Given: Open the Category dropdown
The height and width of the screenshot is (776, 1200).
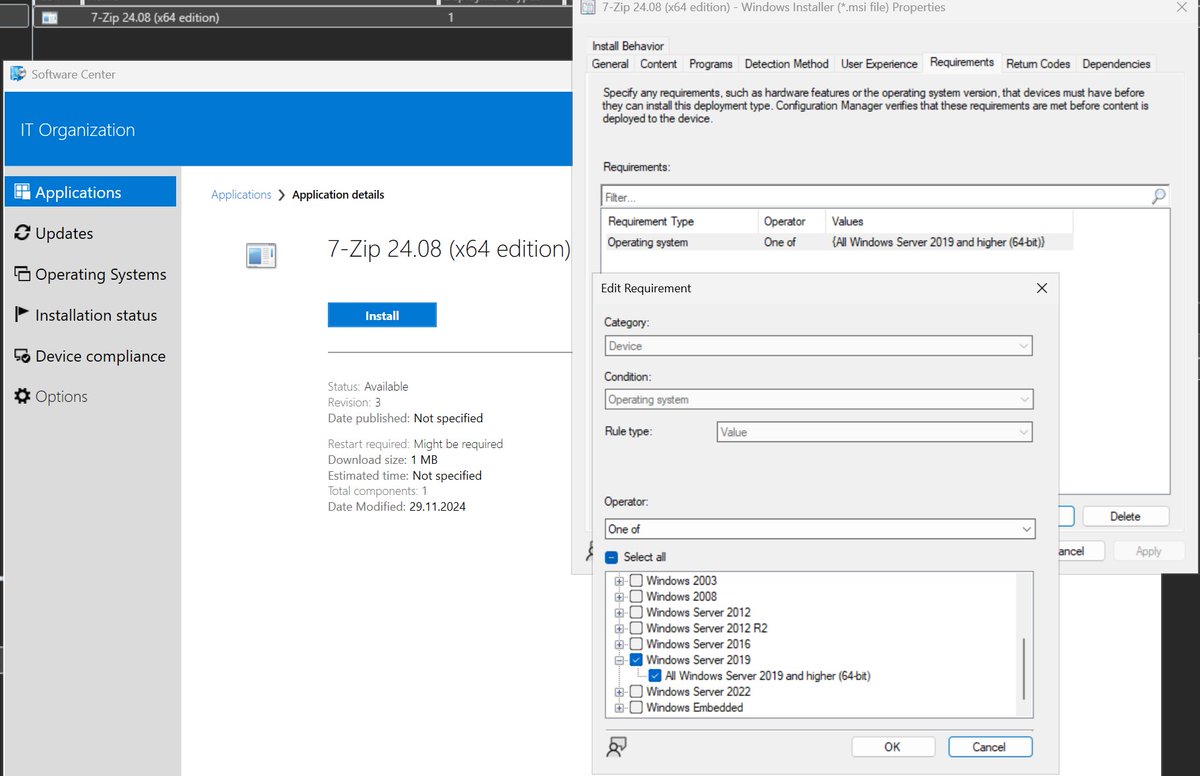Looking at the screenshot, I should (x=819, y=345).
